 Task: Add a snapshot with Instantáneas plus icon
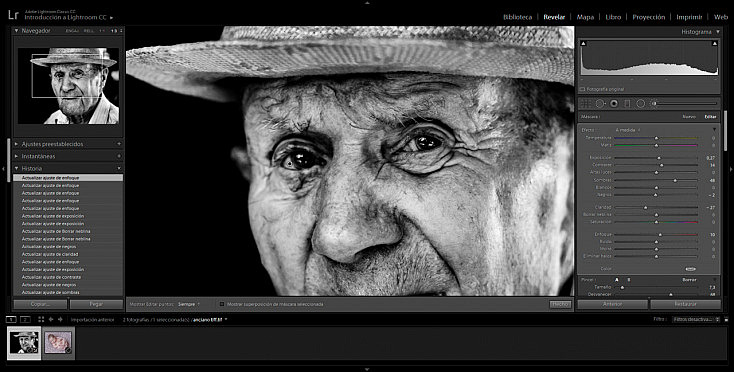(x=119, y=156)
